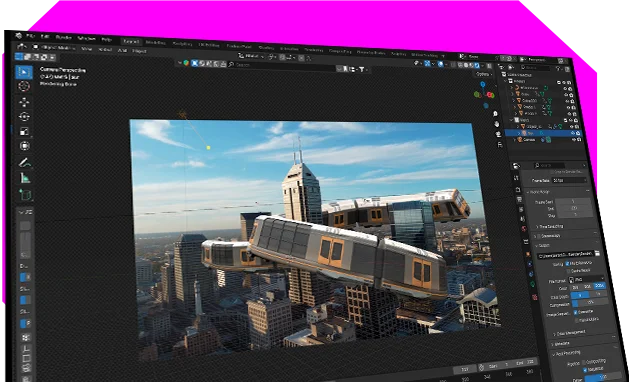Screen dimensions: 629x382
Task: Select the 3D Cursor tool
Action: [x=24, y=86]
